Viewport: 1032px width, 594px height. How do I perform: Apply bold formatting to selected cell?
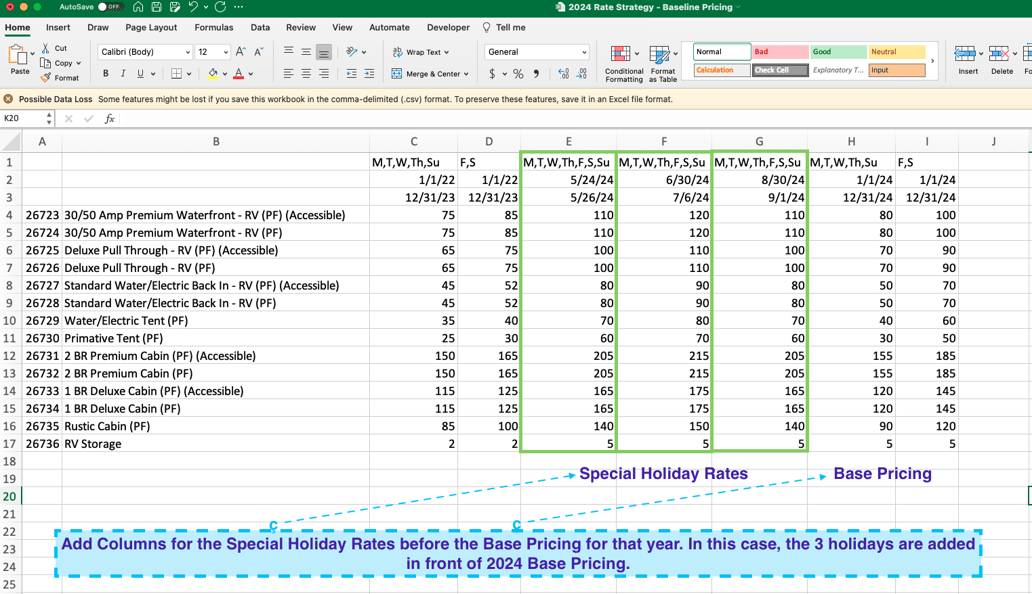tap(105, 73)
